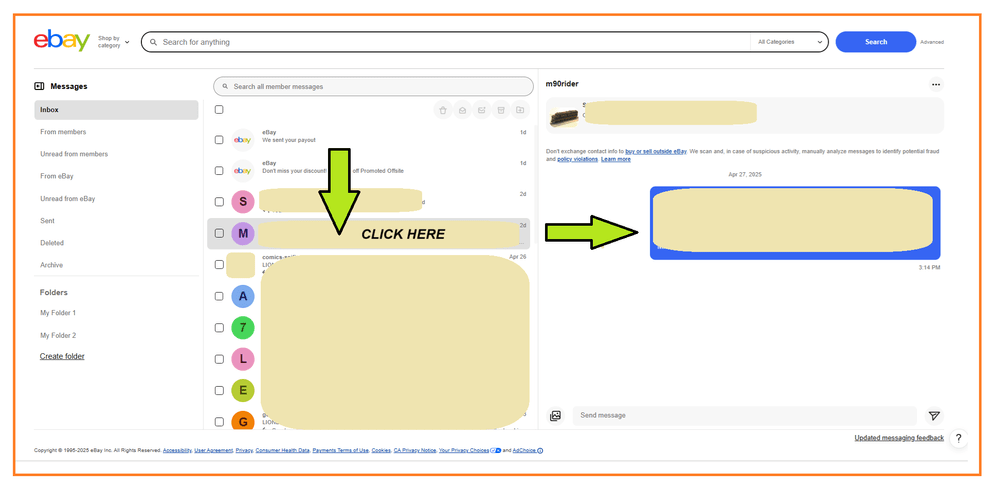Click the item thumbnail in the m90rider conversation
Viewport: 998px width, 489px height.
pyautogui.click(x=563, y=116)
